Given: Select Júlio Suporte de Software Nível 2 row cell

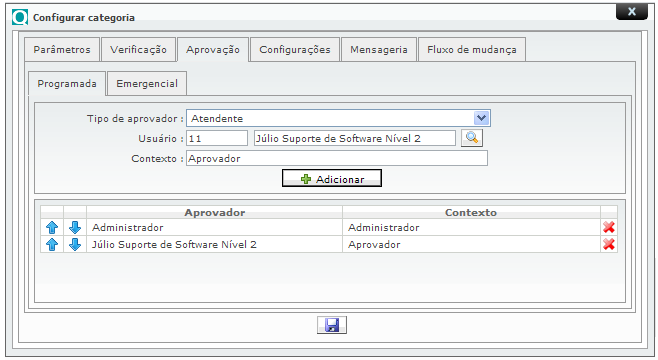Looking at the screenshot, I should (214, 244).
